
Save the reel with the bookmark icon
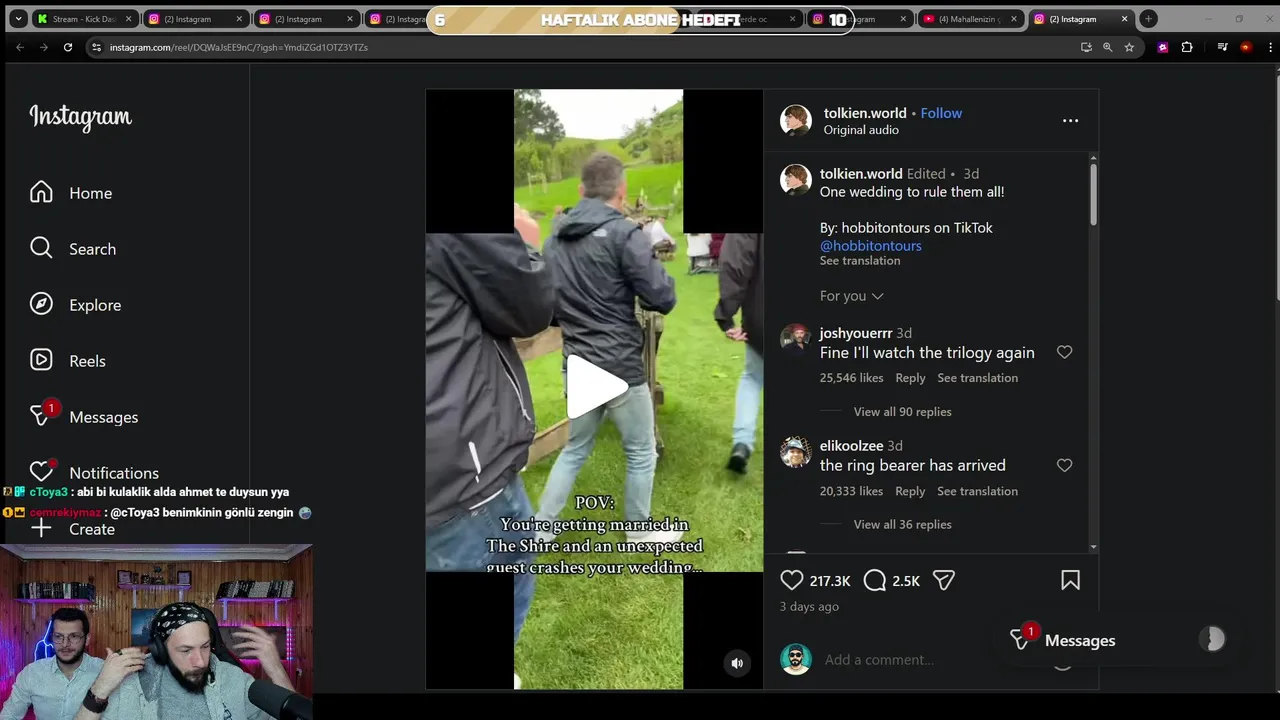pos(1070,580)
